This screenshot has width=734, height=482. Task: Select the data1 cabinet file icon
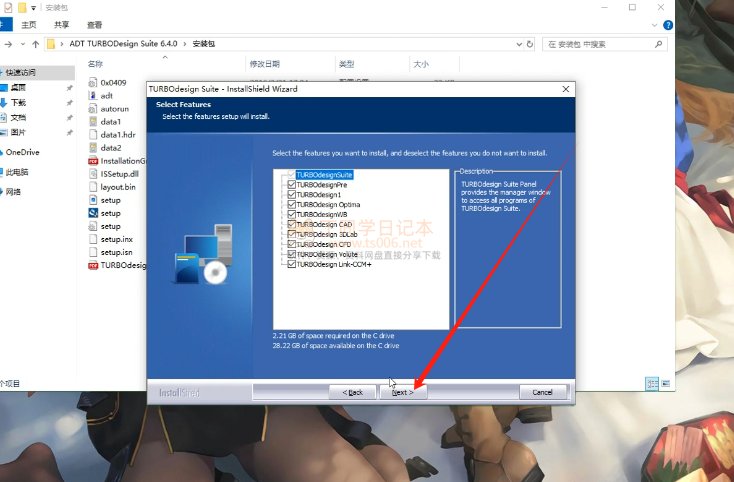(x=93, y=122)
